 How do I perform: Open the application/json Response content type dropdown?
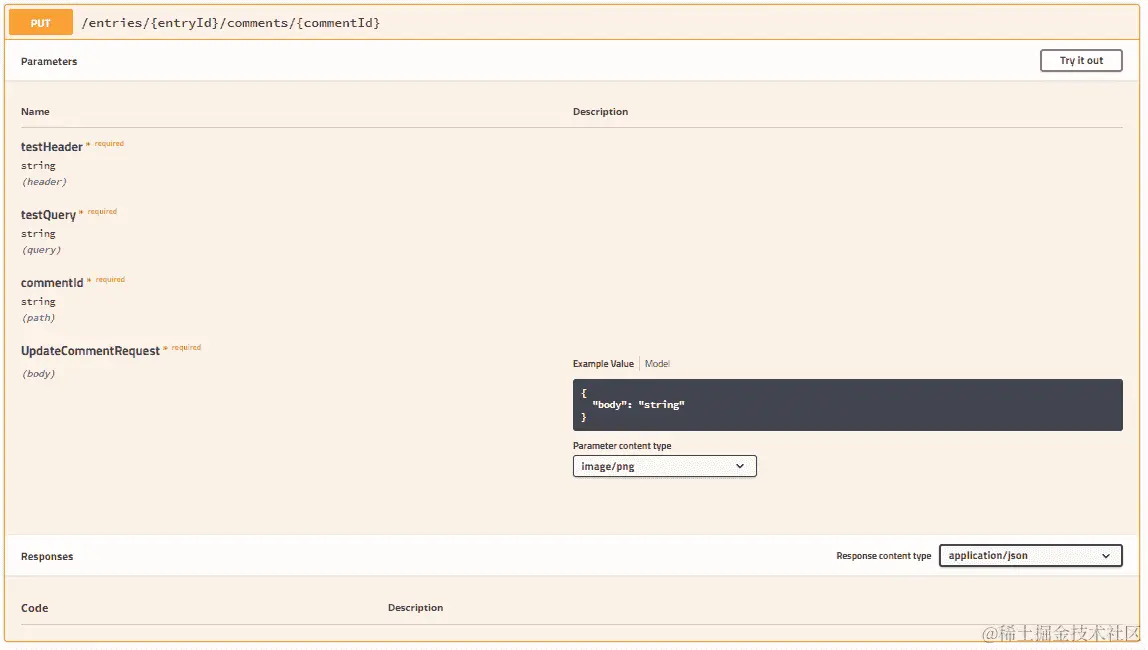[x=1031, y=555]
